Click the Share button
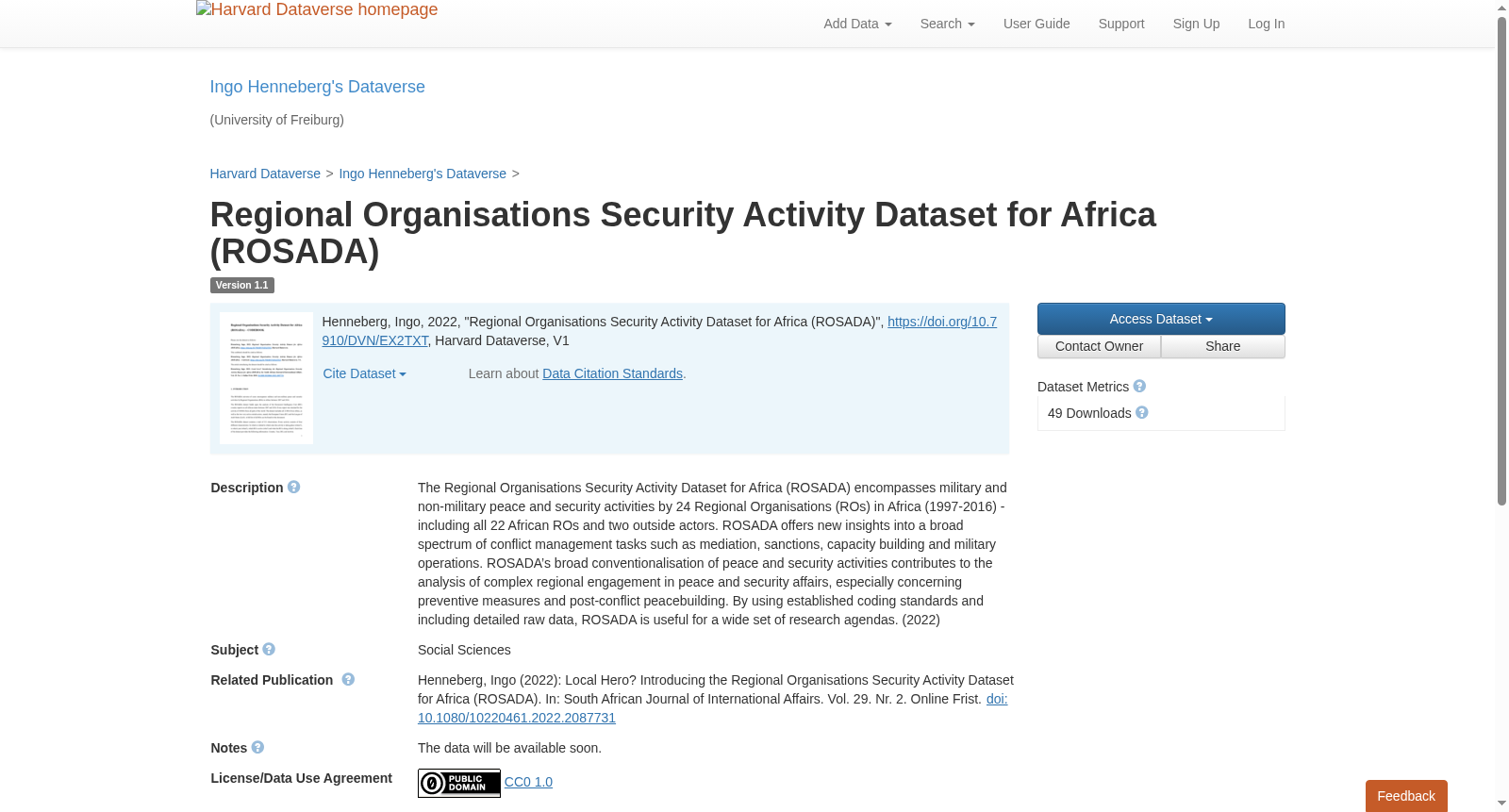Viewport: 1509px width, 812px height. point(1222,346)
